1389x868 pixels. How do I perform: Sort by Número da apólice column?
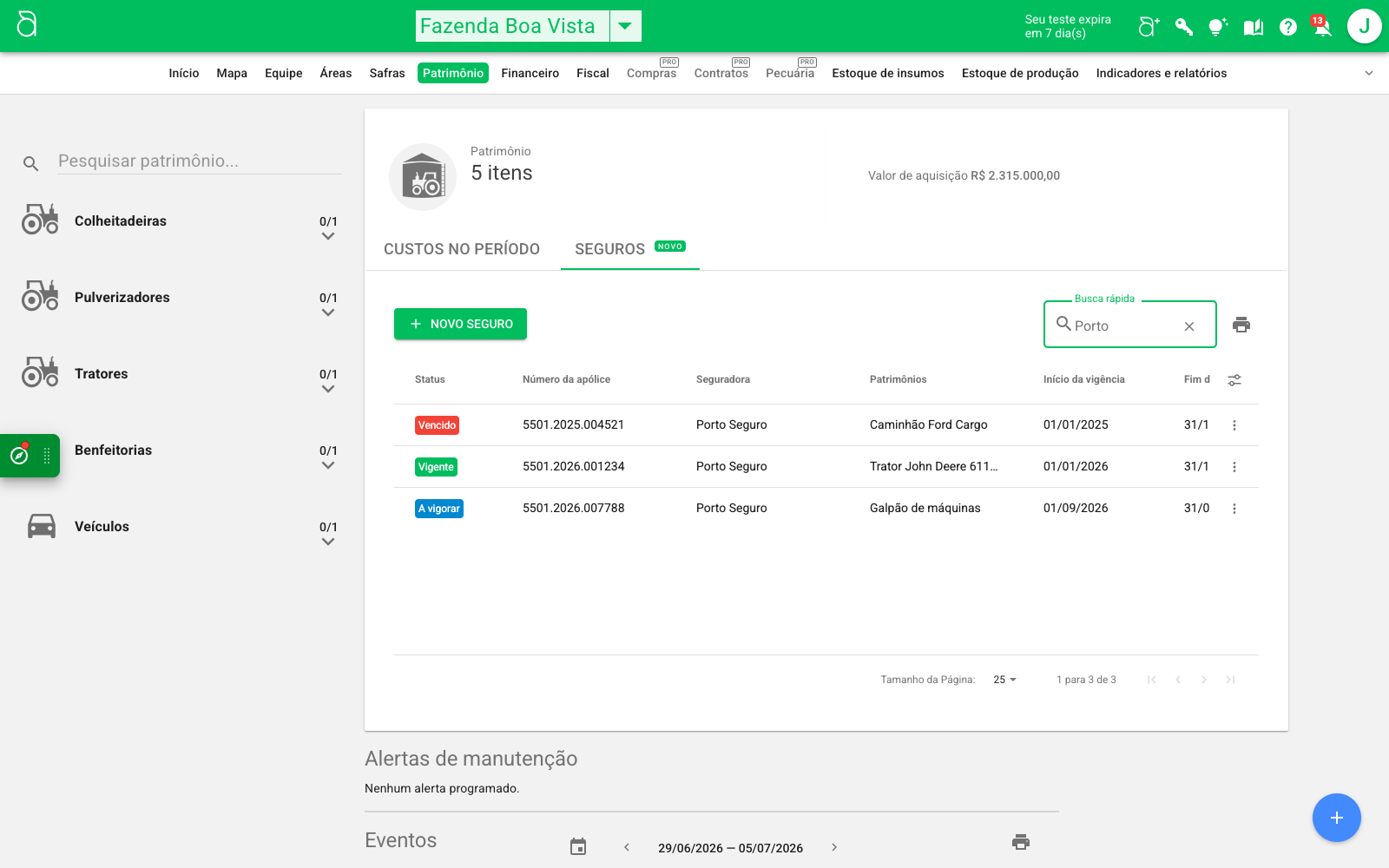[566, 379]
